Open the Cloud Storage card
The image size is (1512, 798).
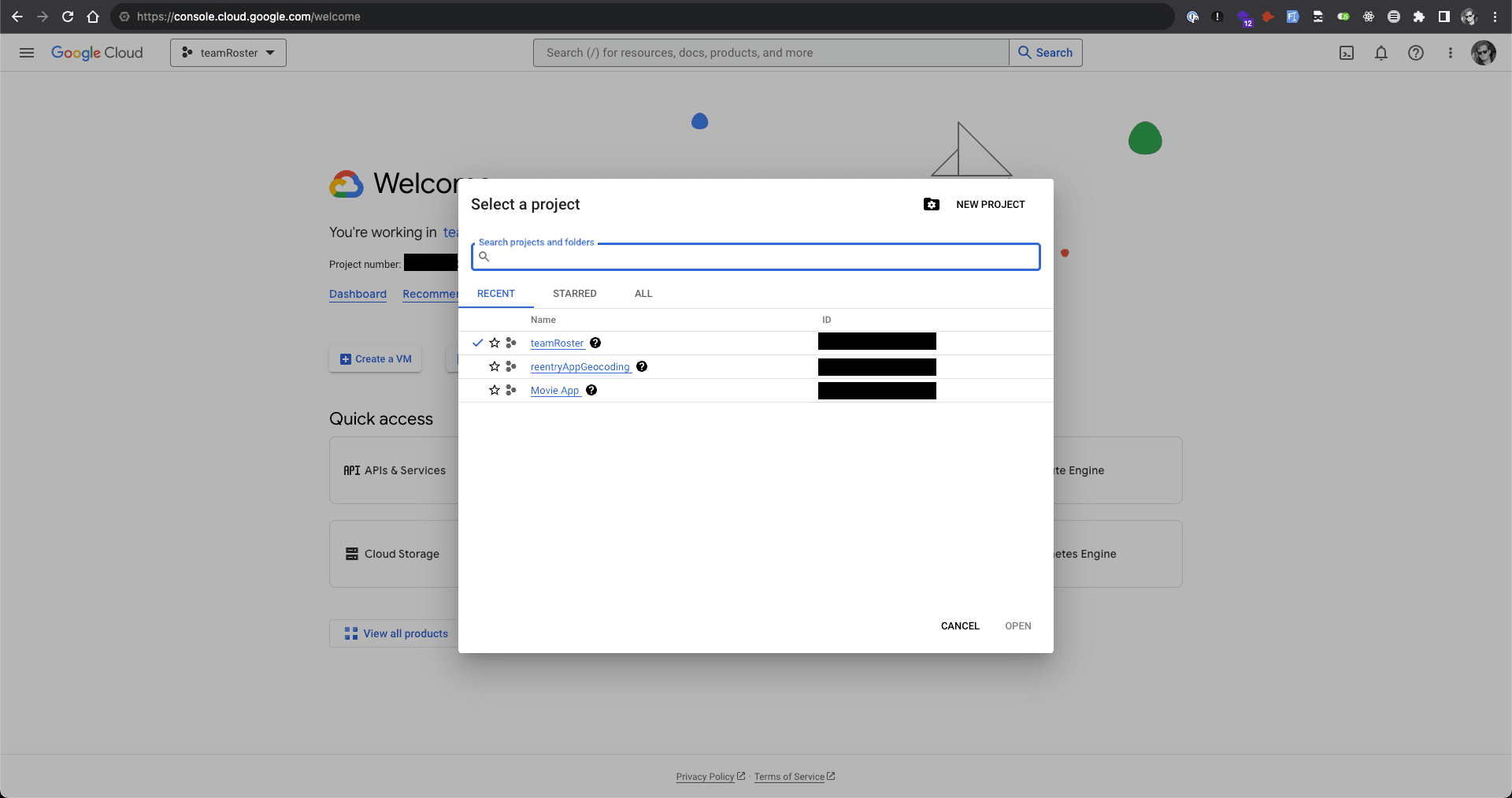click(394, 554)
